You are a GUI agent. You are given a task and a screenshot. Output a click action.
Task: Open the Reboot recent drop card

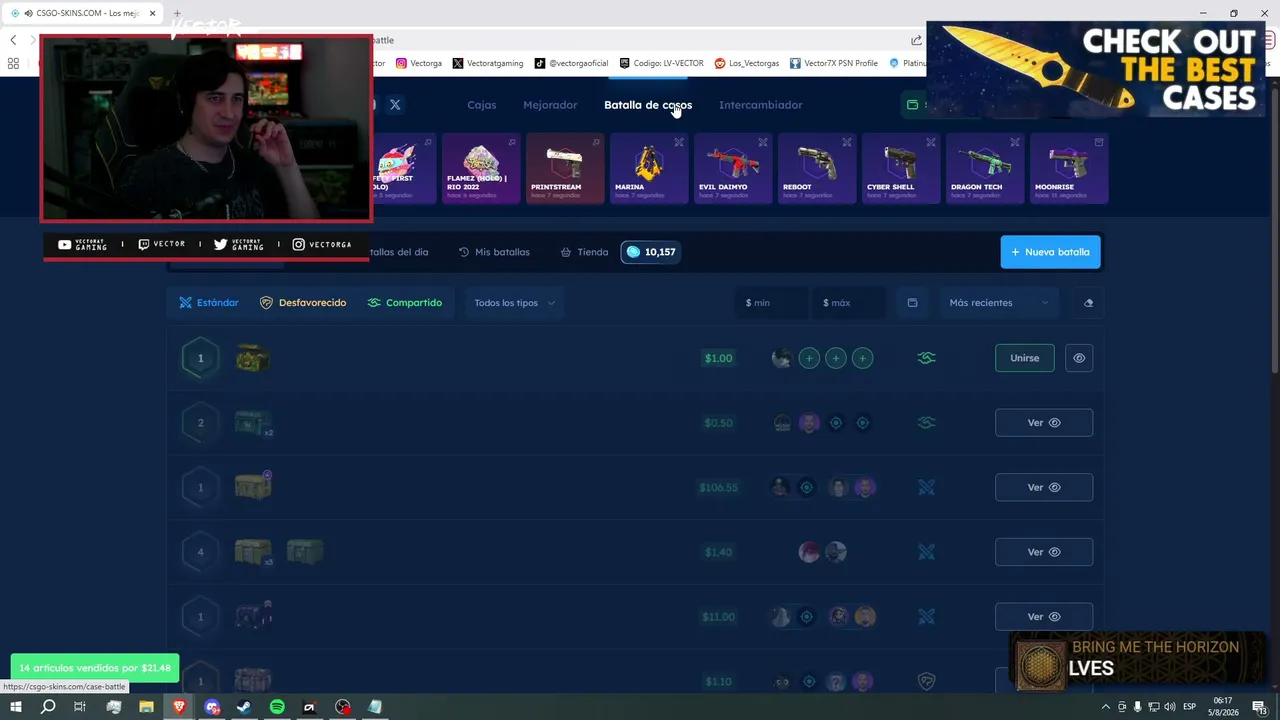coord(817,168)
